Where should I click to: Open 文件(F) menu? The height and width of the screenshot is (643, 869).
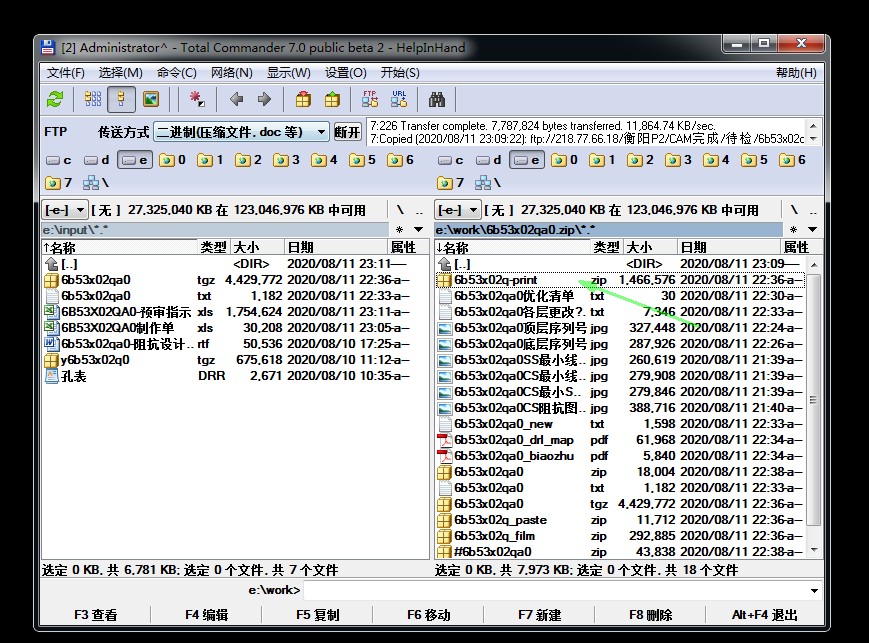pyautogui.click(x=65, y=73)
